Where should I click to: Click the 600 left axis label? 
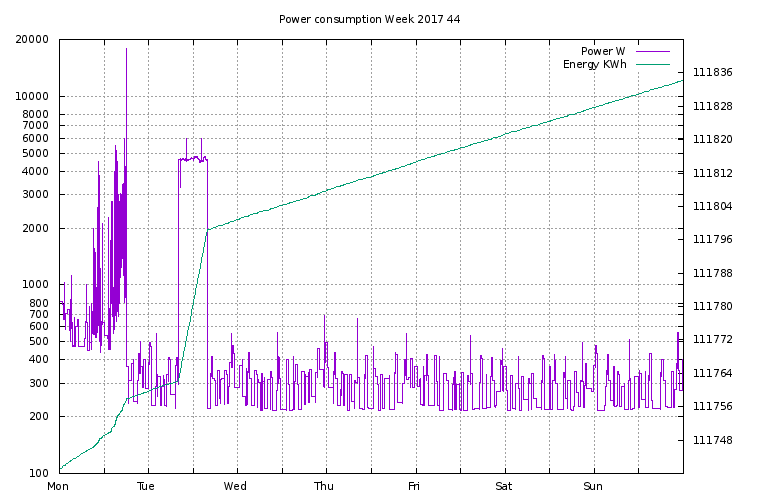(x=39, y=326)
